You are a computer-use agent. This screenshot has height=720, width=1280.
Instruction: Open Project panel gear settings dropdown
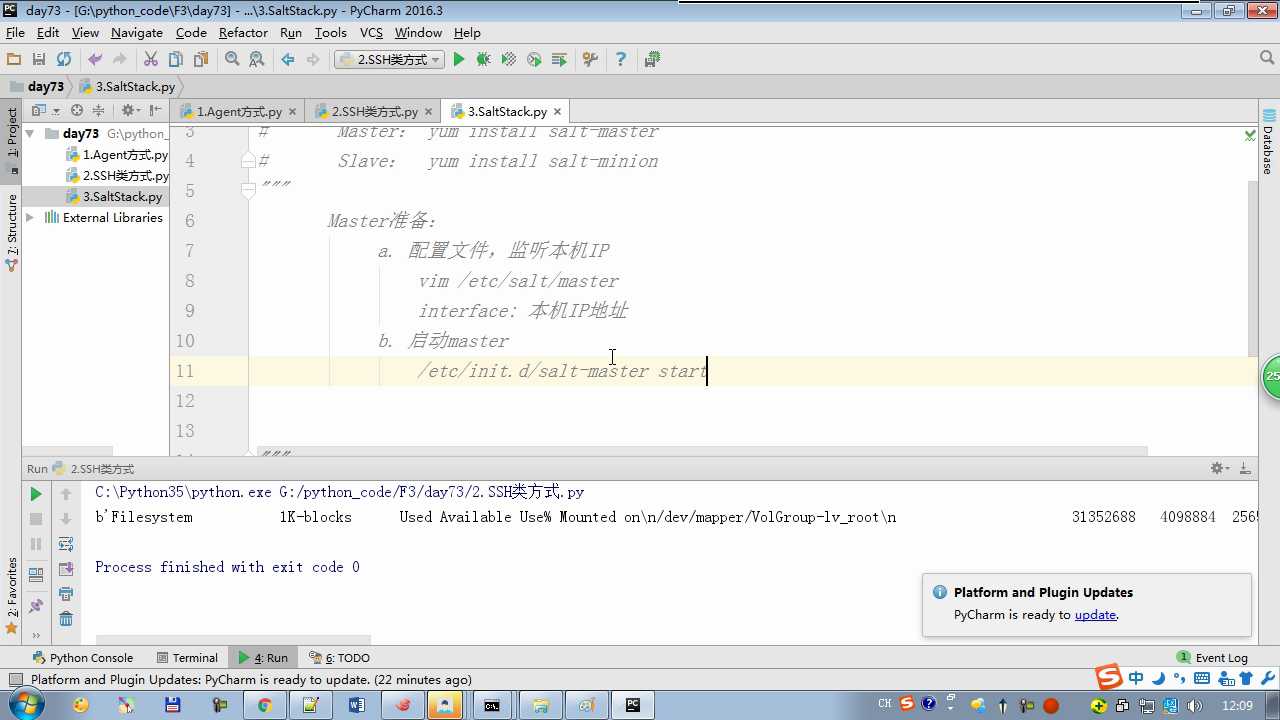click(131, 111)
